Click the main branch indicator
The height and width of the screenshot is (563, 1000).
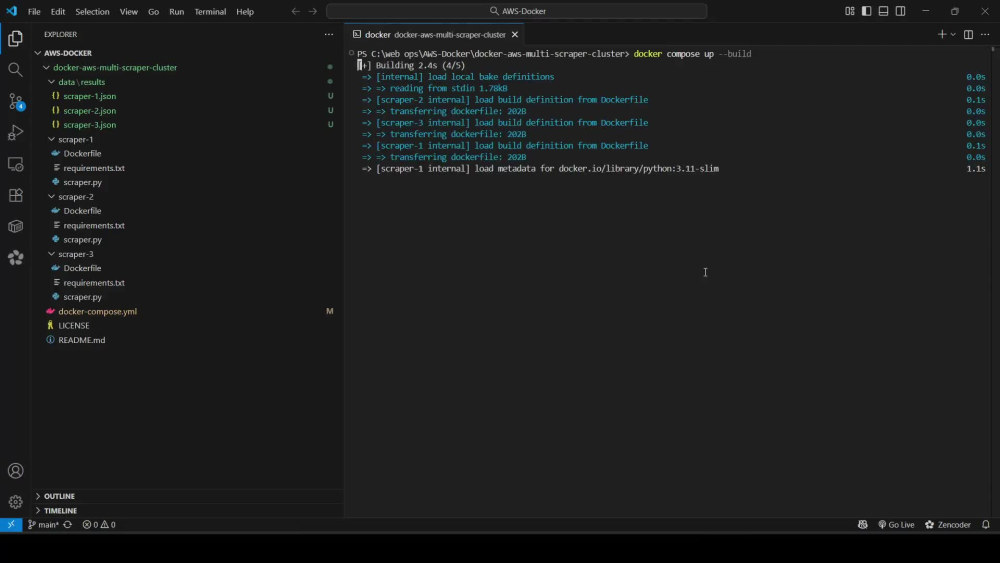[43, 525]
